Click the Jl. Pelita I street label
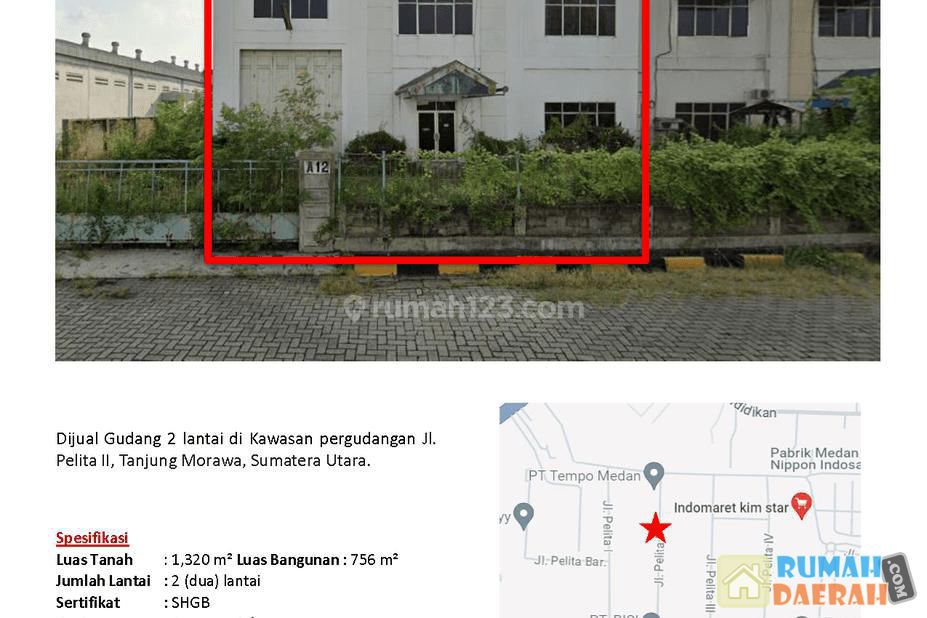The width and height of the screenshot is (927, 618). (x=607, y=523)
